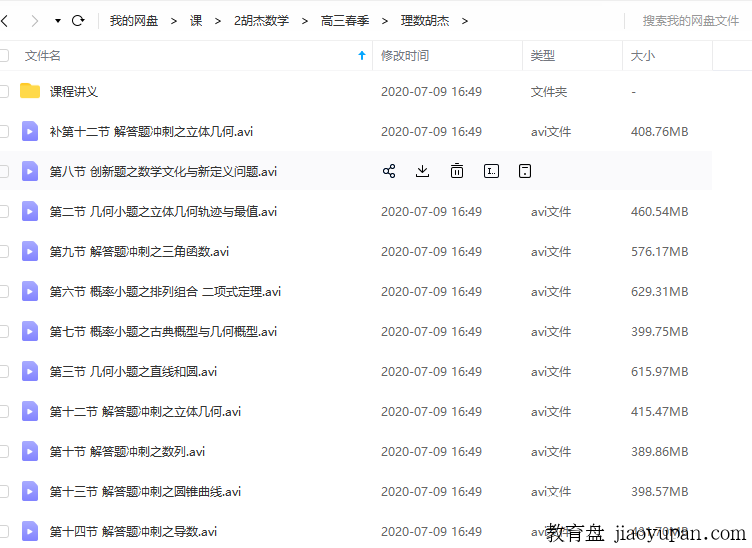Select checkbox for 第九节 解答题冲刺之三角函数.avi
This screenshot has height=548, width=752.
tap(4, 251)
